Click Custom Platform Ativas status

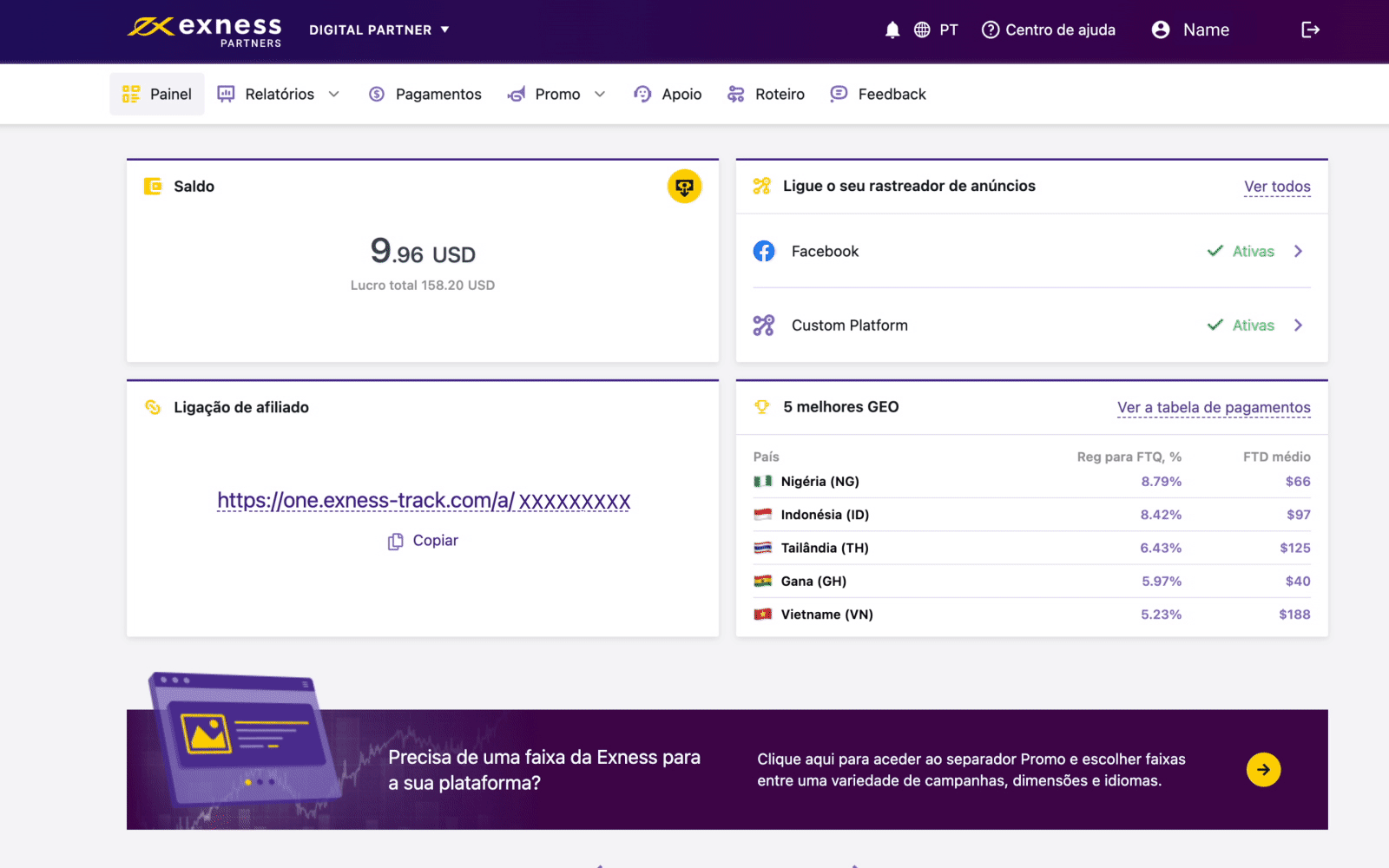tap(1241, 325)
